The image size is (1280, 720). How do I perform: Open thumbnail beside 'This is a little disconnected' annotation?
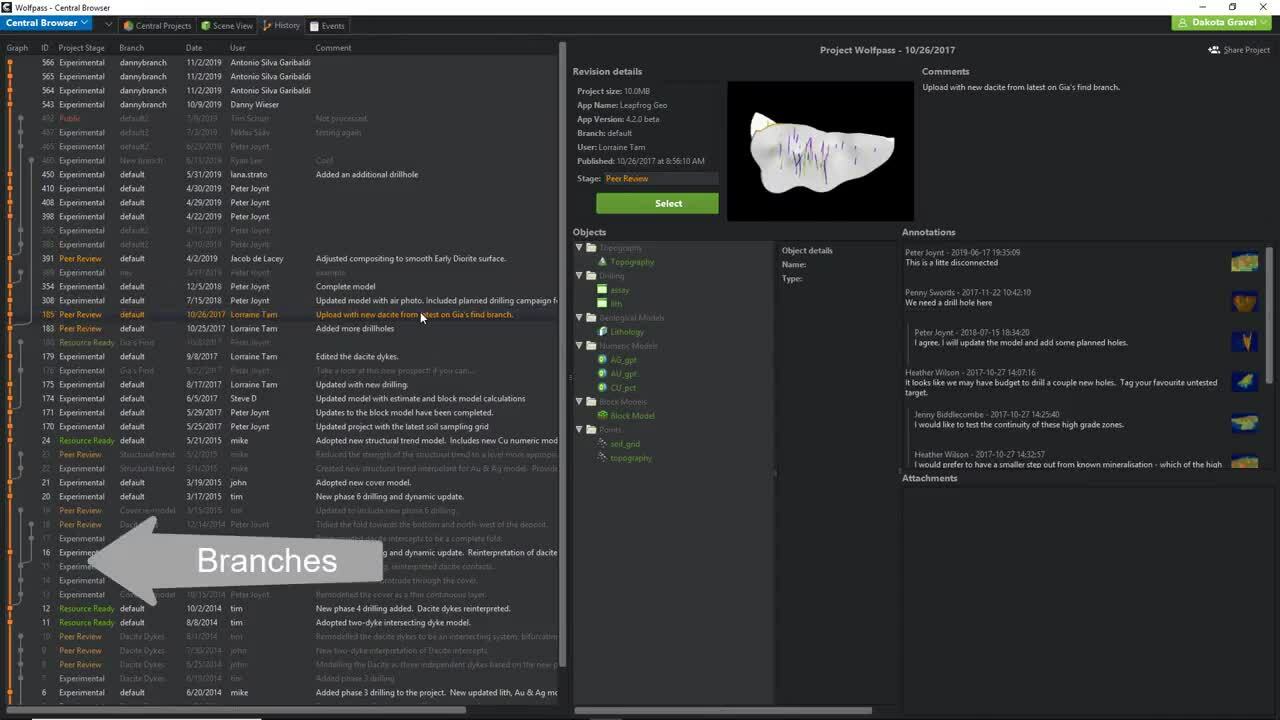pos(1245,262)
